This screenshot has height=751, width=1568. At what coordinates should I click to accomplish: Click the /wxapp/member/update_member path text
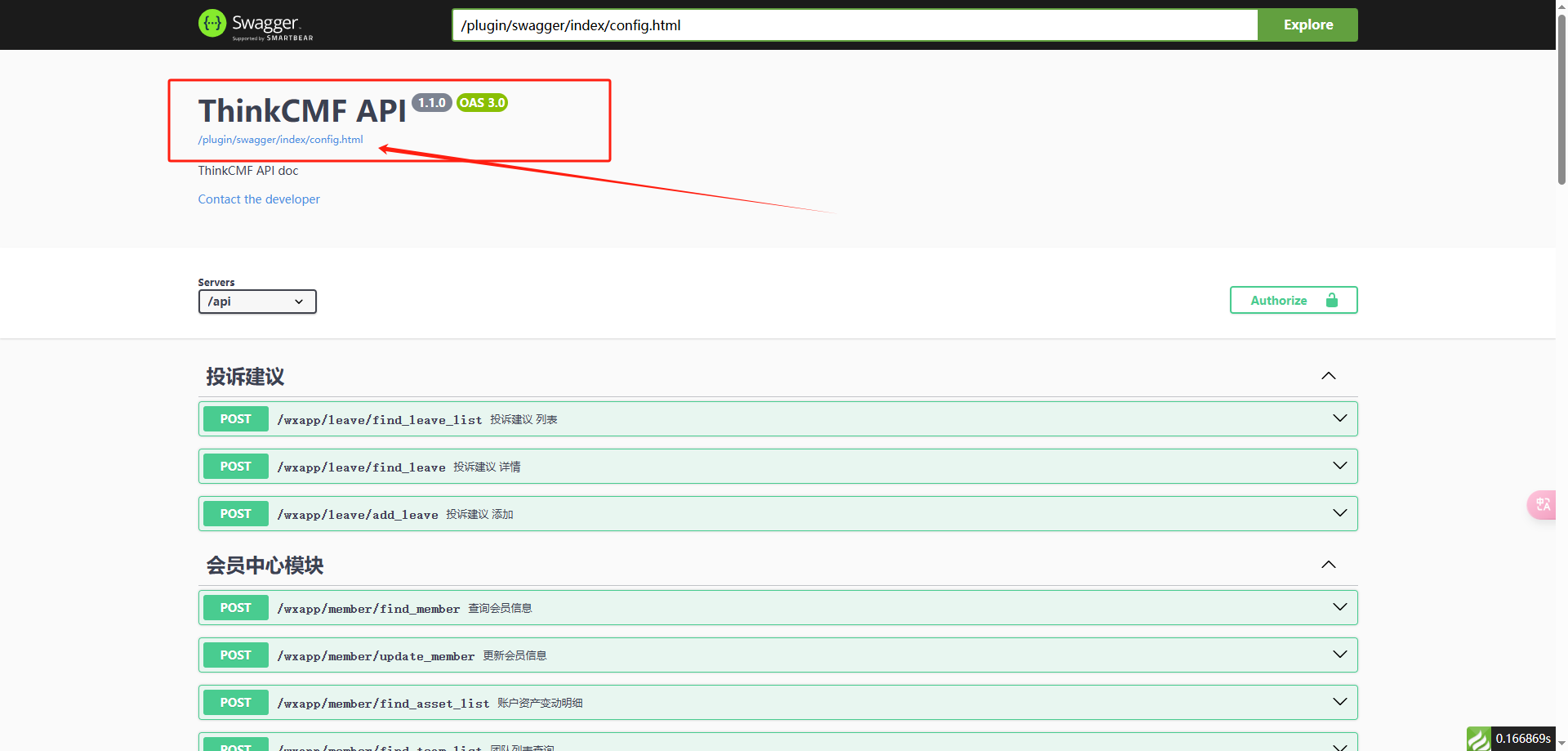point(376,656)
